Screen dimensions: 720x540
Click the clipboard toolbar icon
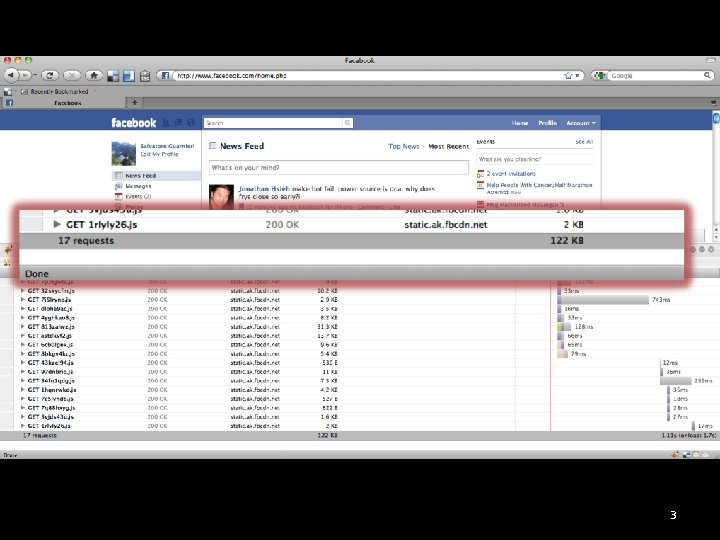[x=145, y=76]
